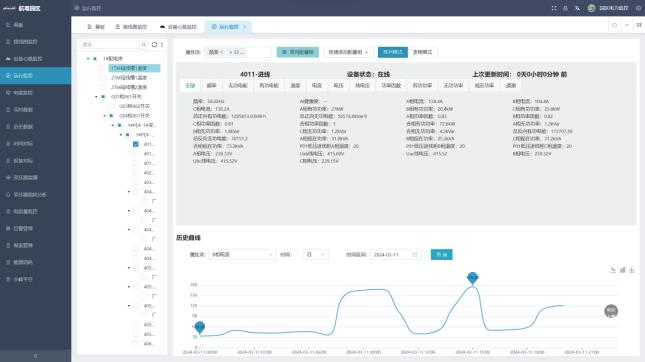The image size is (645, 362).
Task: Click the lock icon in the top header
Action: click(x=565, y=8)
